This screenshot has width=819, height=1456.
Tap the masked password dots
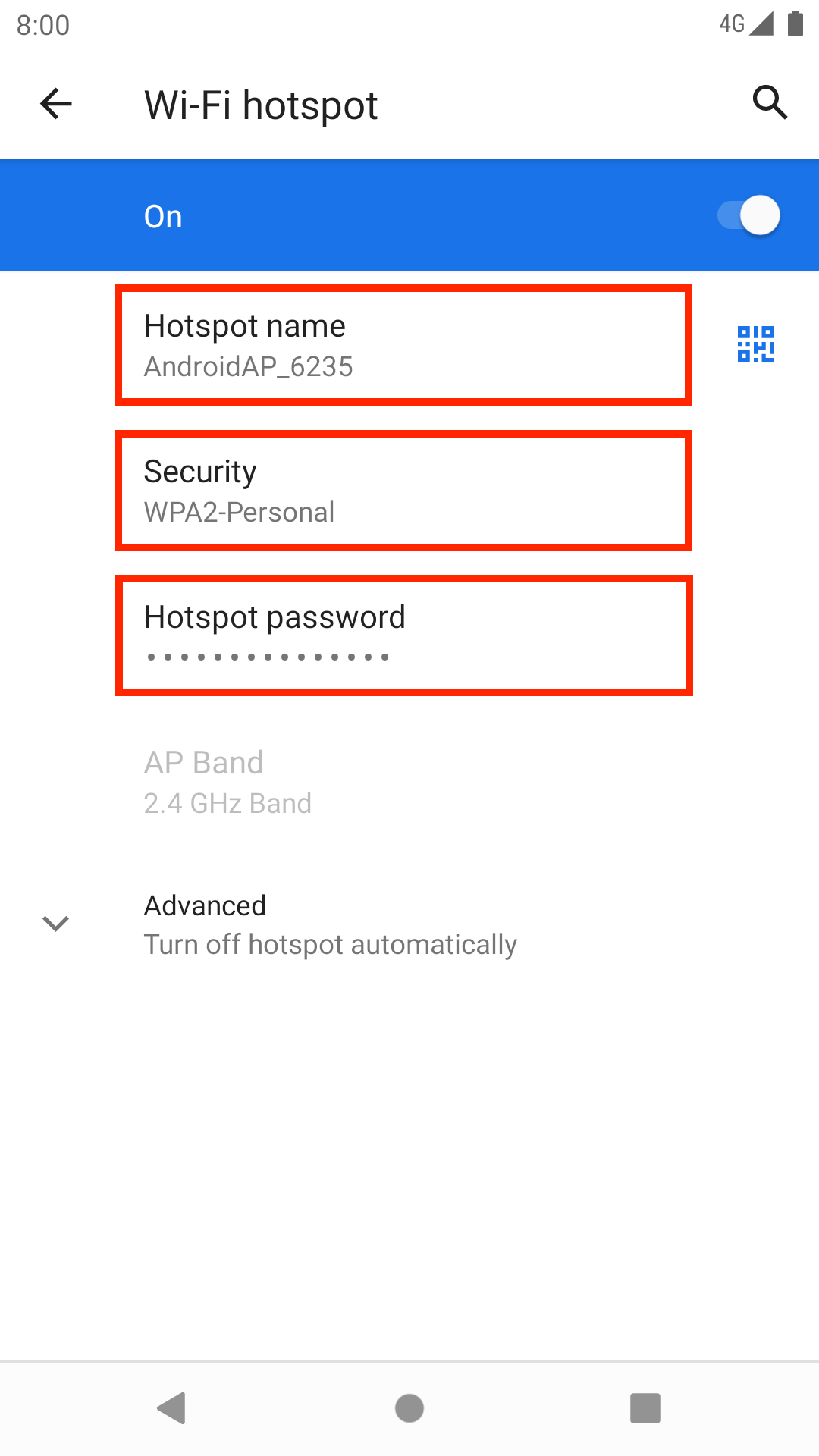pyautogui.click(x=268, y=657)
